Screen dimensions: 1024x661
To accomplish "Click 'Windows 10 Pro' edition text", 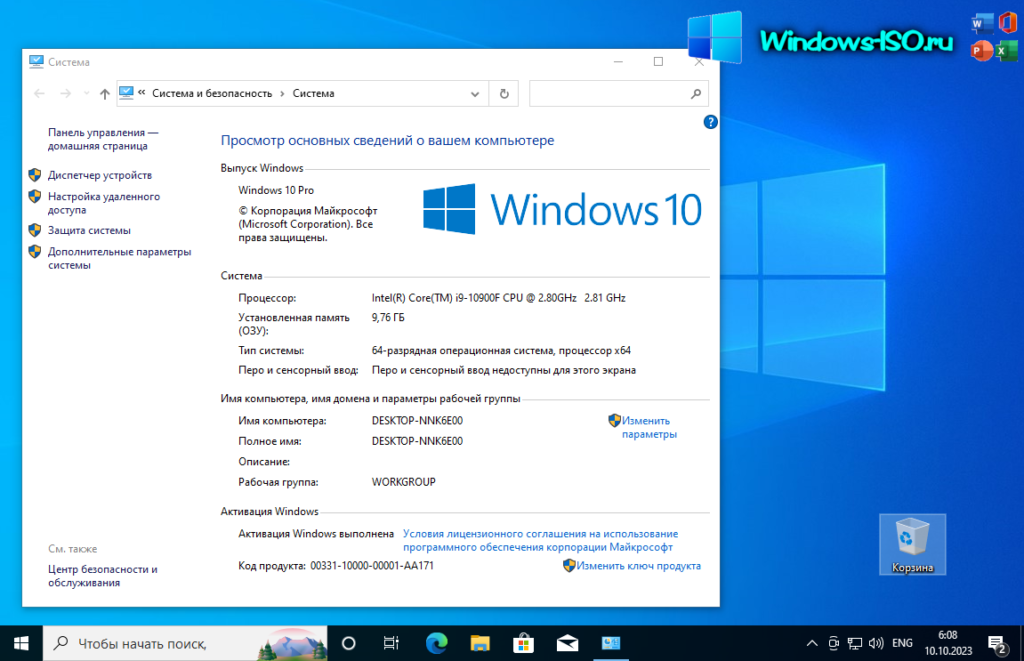I will [x=276, y=190].
